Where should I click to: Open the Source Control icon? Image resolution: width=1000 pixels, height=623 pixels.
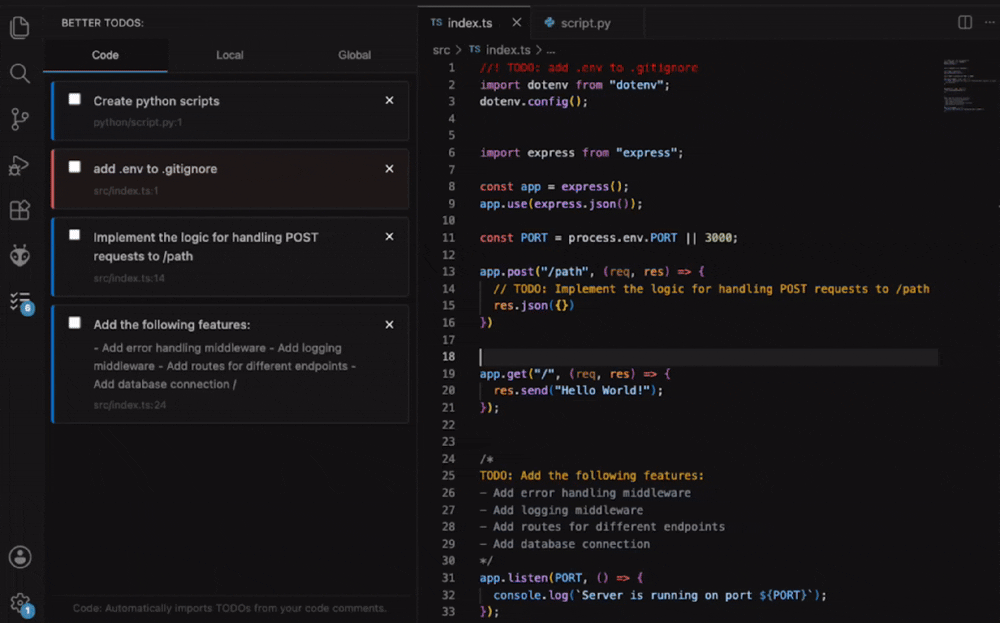pyautogui.click(x=20, y=119)
